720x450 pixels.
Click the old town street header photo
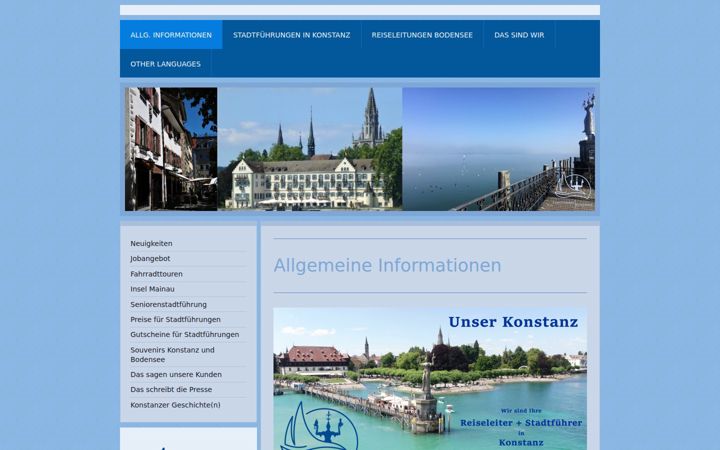(x=171, y=149)
